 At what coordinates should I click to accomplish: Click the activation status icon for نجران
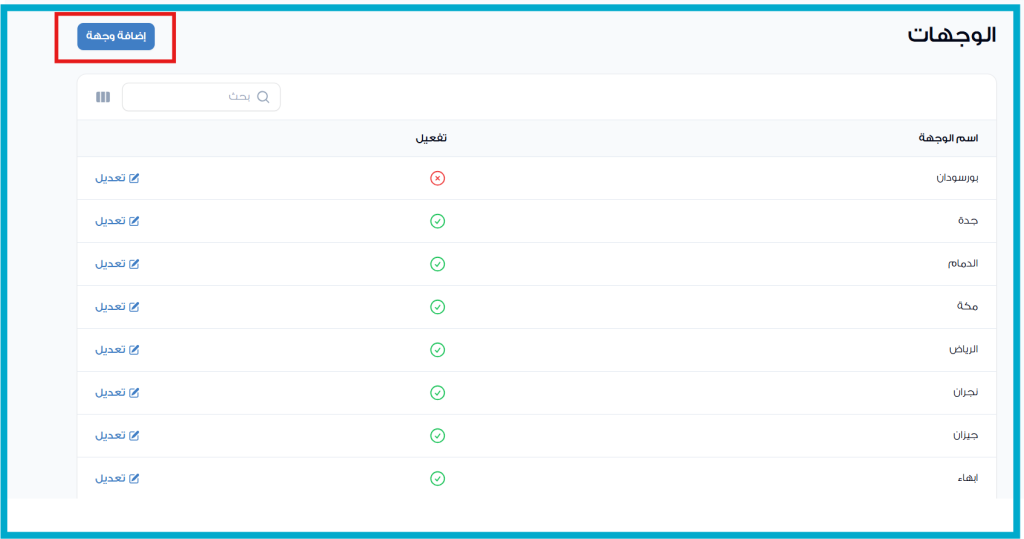437,393
